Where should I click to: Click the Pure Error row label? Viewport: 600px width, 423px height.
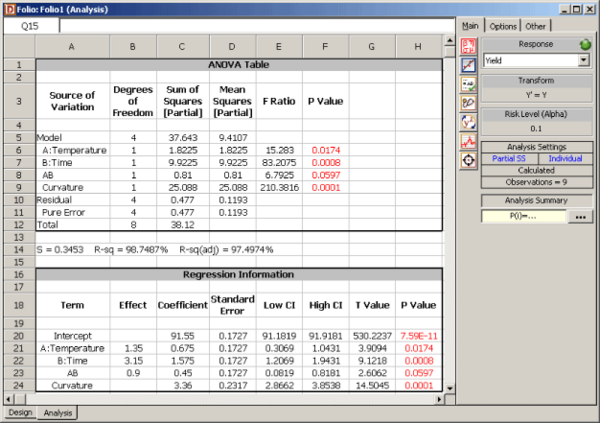pyautogui.click(x=64, y=212)
